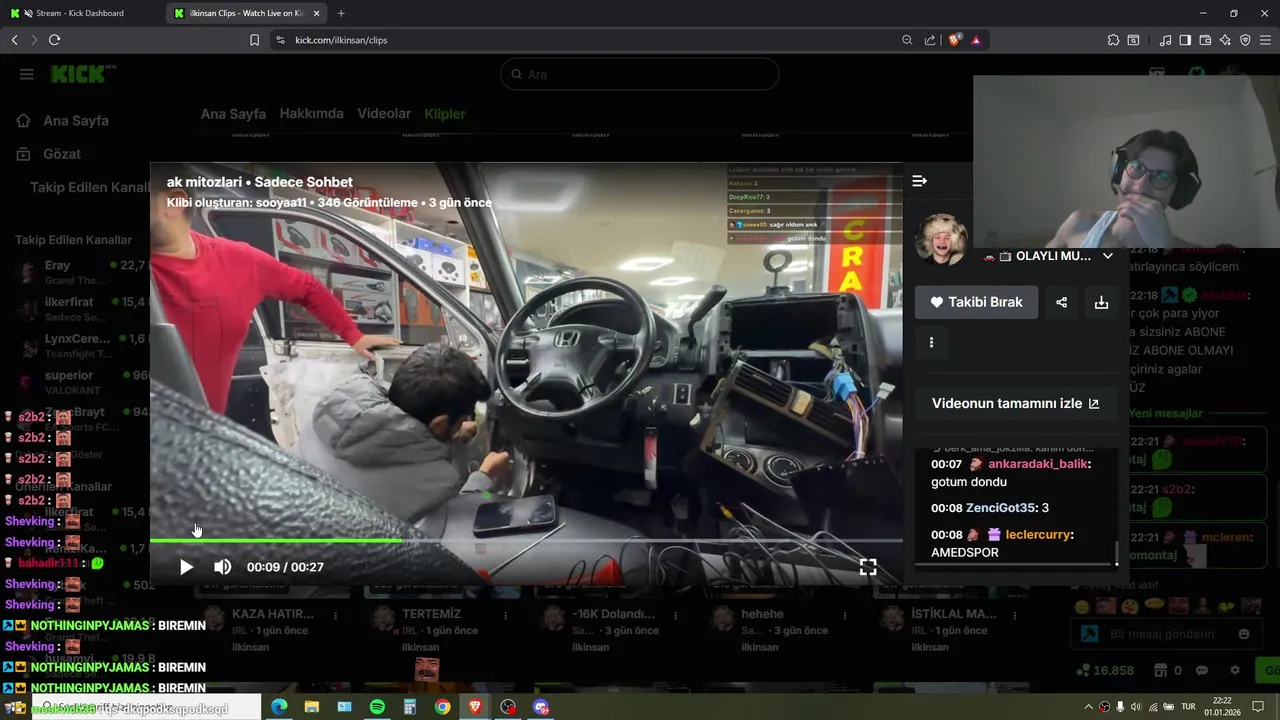Click the zoom-out magnifier in address bar
The width and height of the screenshot is (1280, 720).
[907, 40]
